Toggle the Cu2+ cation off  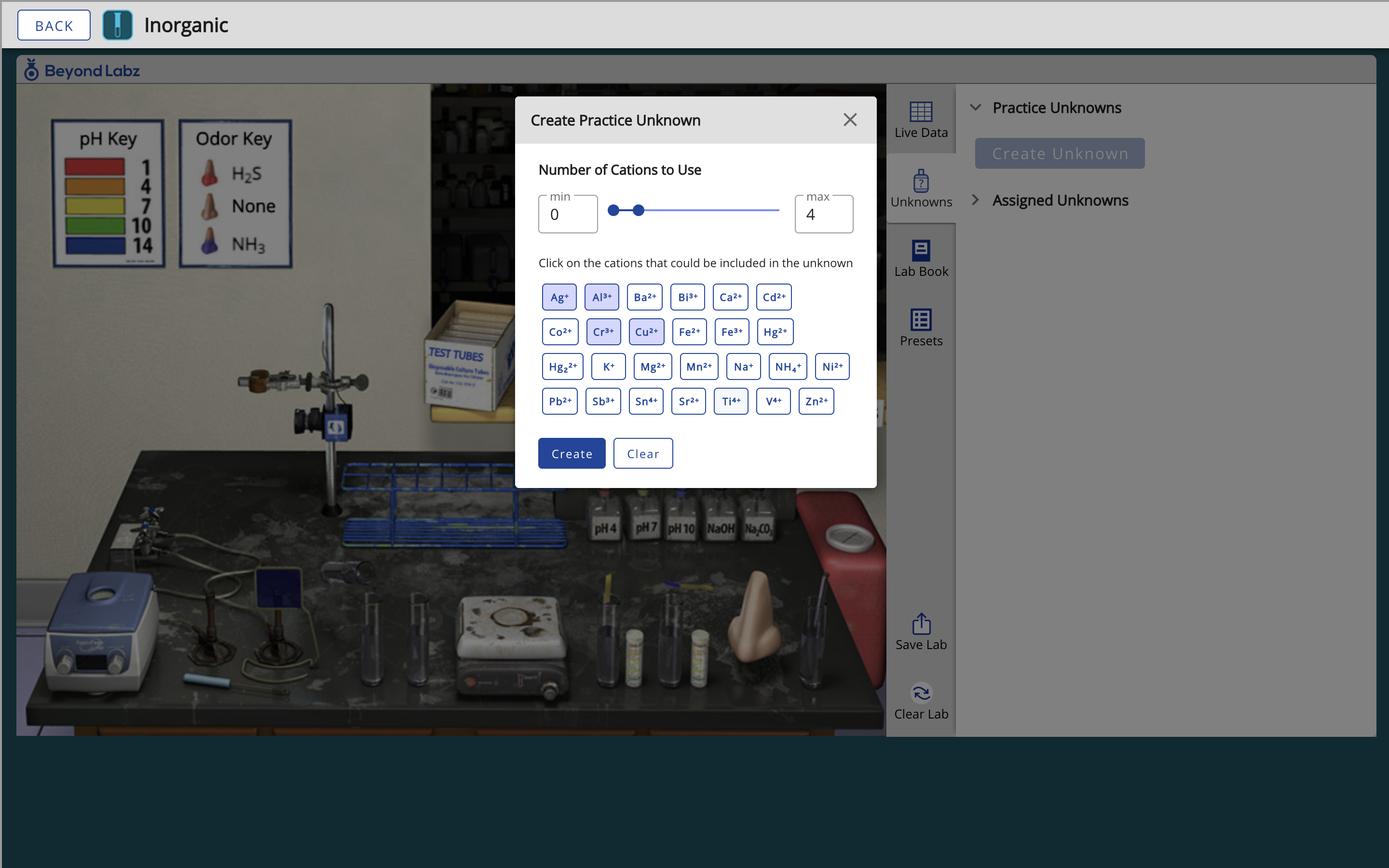tap(646, 332)
